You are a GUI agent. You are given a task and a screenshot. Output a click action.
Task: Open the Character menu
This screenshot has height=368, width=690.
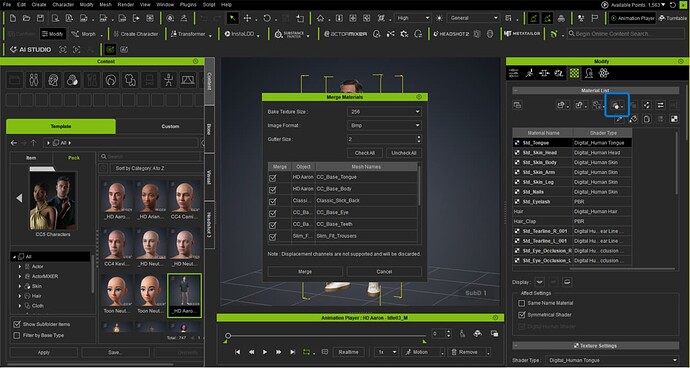63,4
